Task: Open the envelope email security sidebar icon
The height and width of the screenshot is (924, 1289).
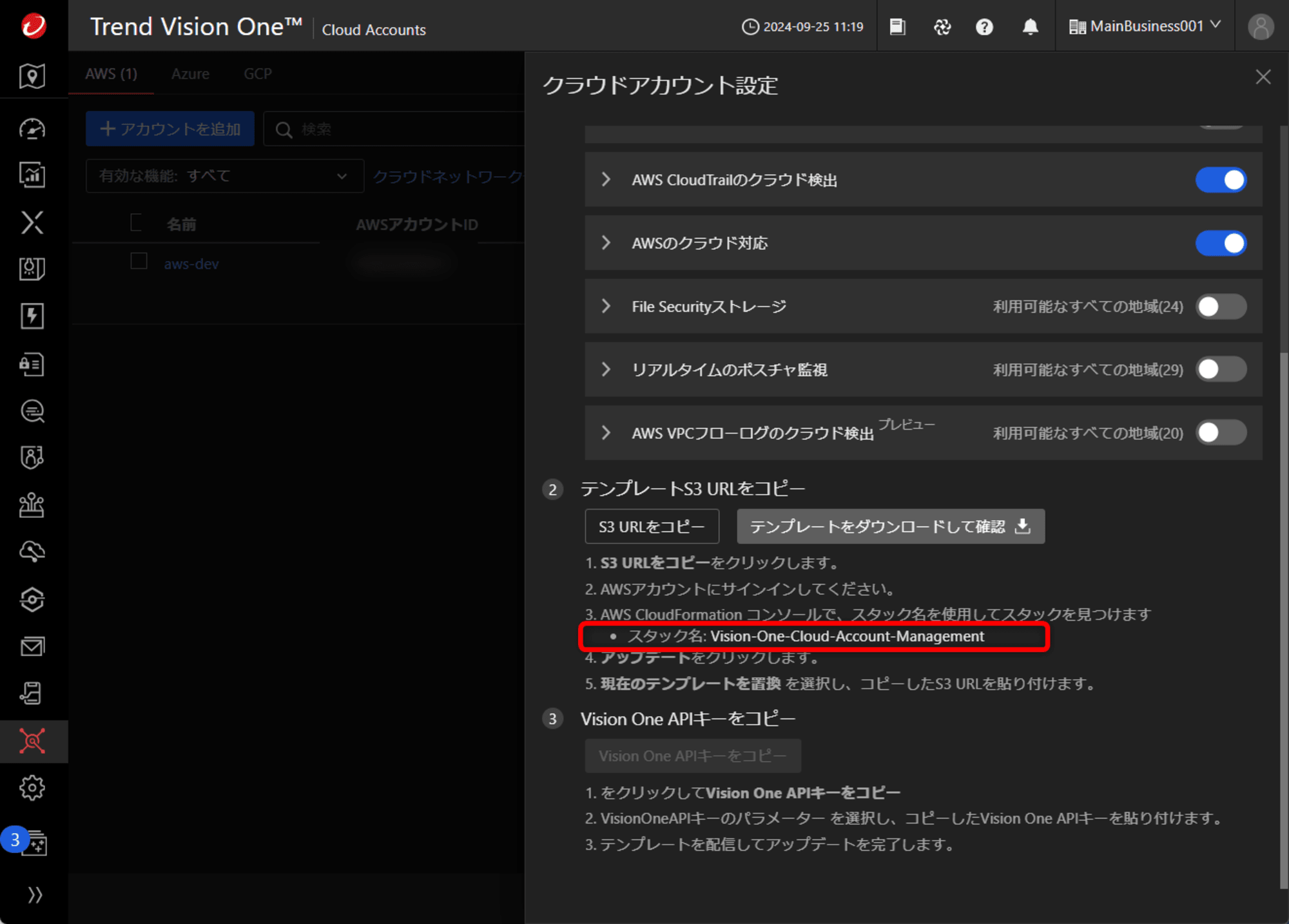Action: click(32, 646)
